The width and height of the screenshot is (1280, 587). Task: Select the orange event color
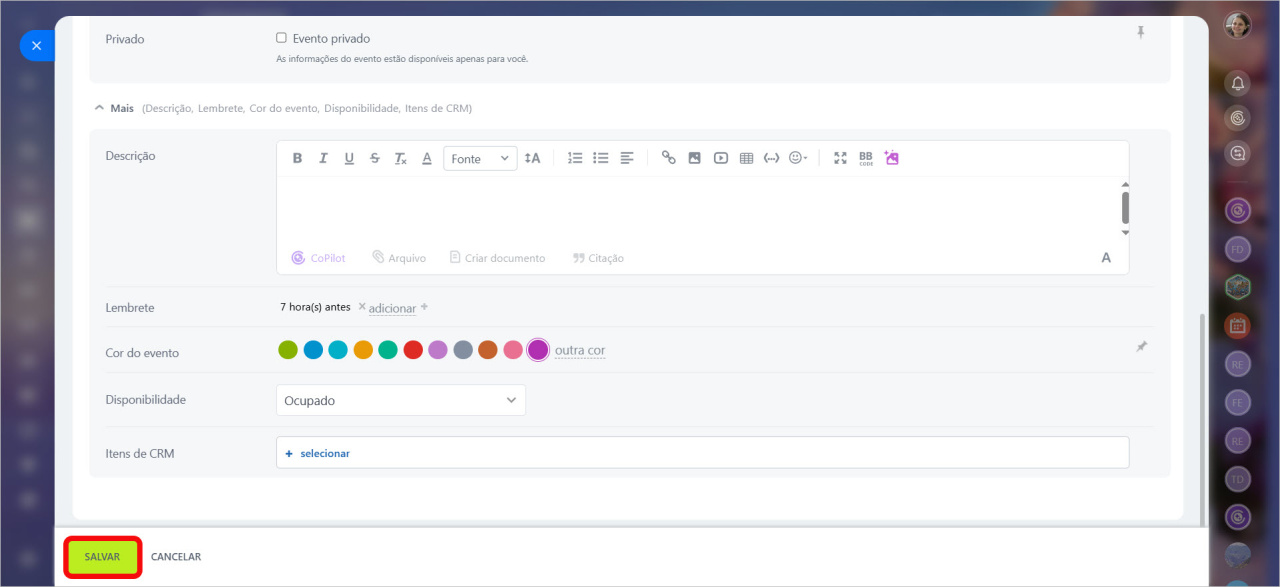point(363,350)
